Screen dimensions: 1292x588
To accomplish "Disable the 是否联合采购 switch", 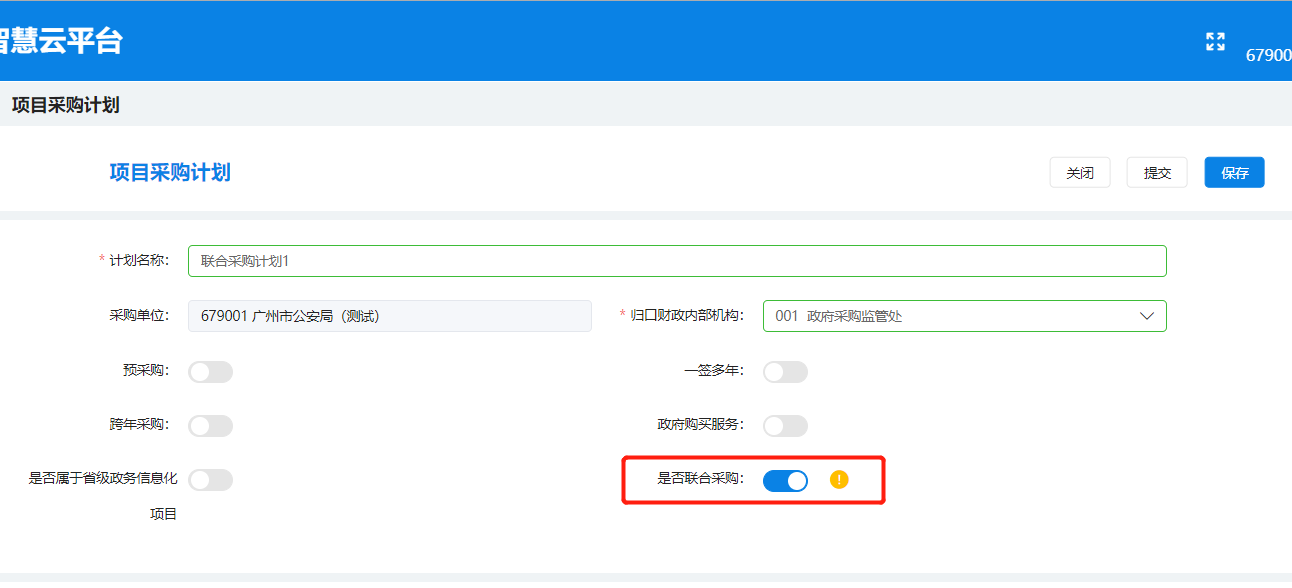I will [785, 481].
